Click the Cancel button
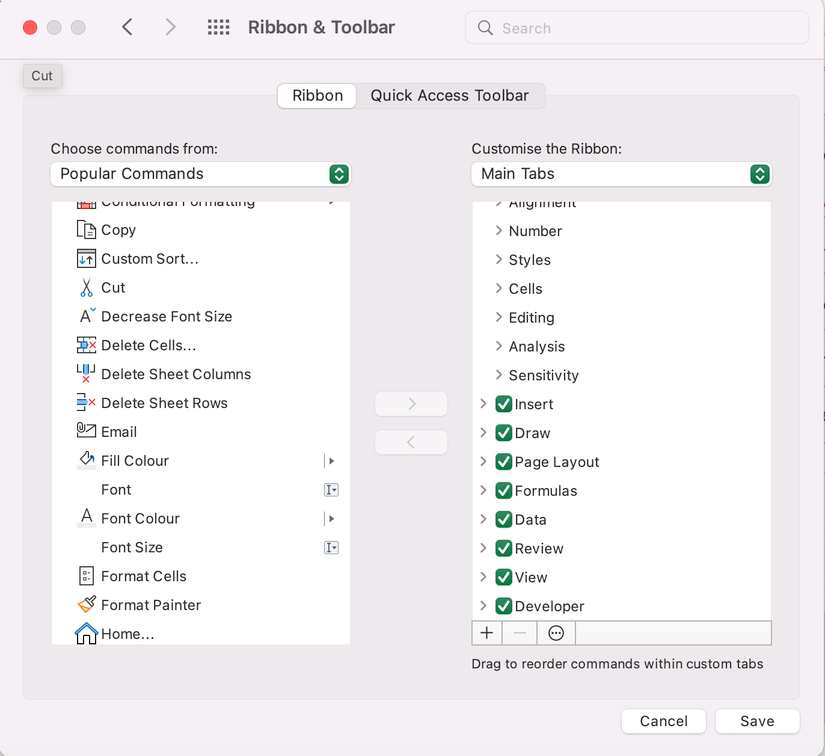This screenshot has height=756, width=825. pos(663,720)
